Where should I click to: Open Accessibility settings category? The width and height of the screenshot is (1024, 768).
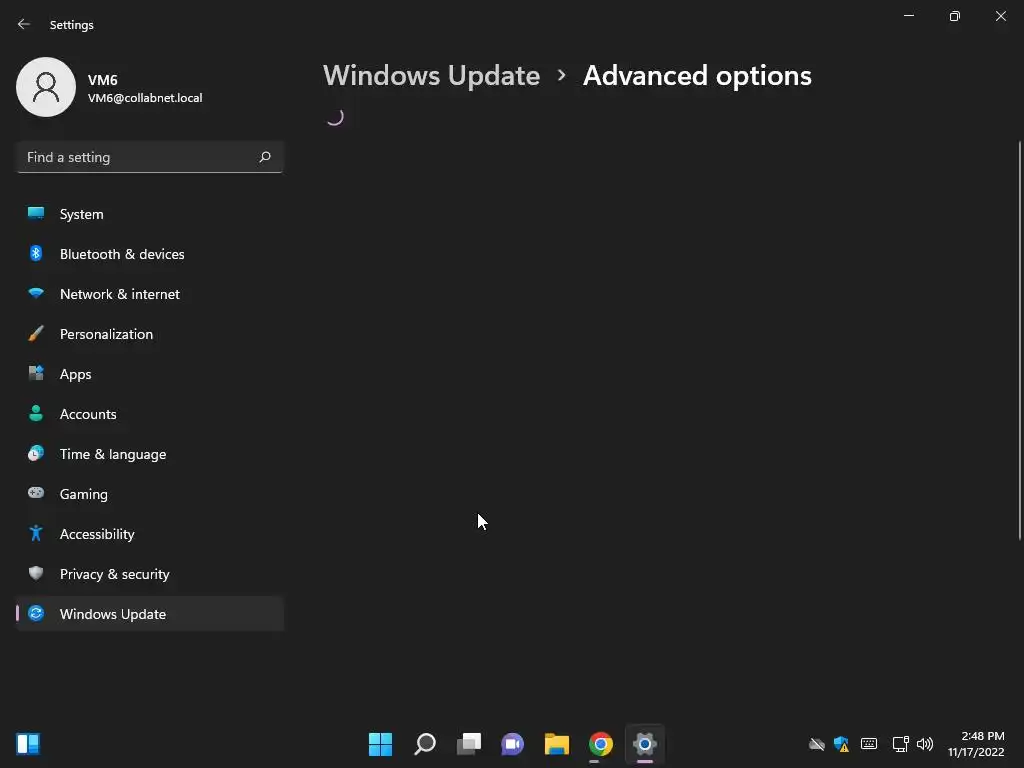(150, 534)
